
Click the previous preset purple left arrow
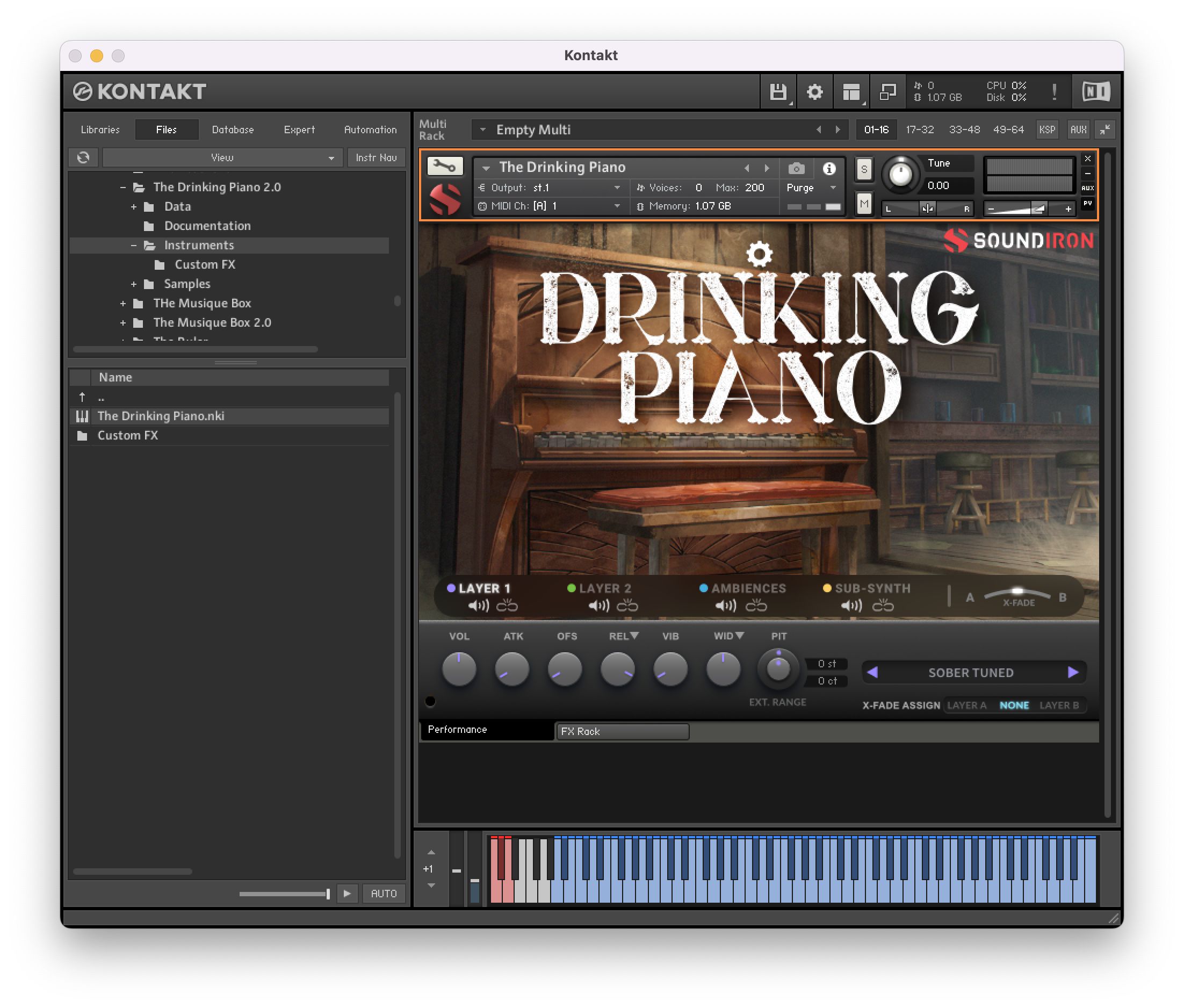coord(873,672)
